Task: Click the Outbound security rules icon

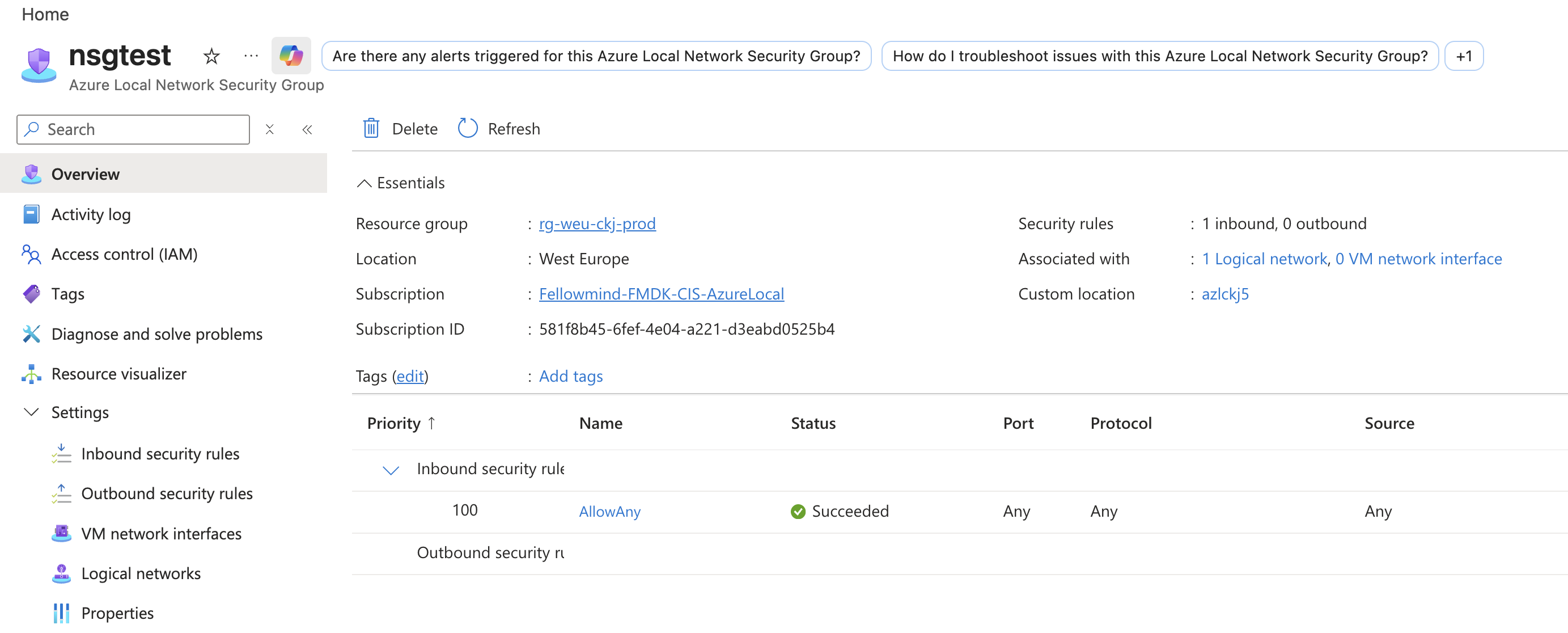Action: [x=61, y=493]
